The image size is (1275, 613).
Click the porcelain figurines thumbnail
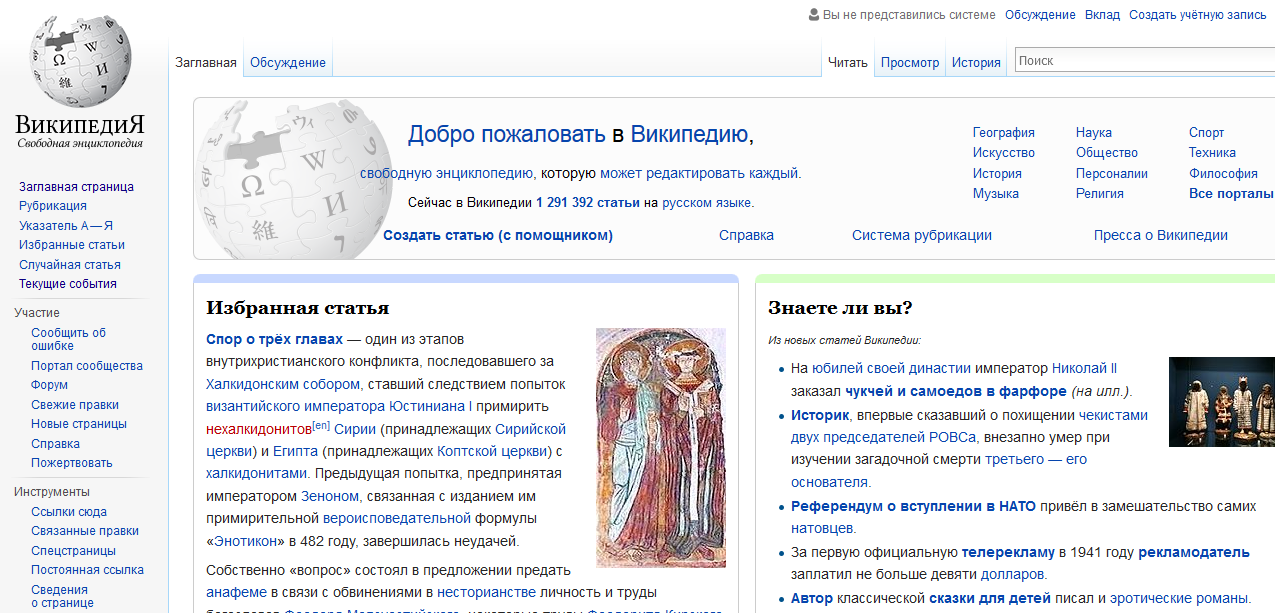[1222, 402]
